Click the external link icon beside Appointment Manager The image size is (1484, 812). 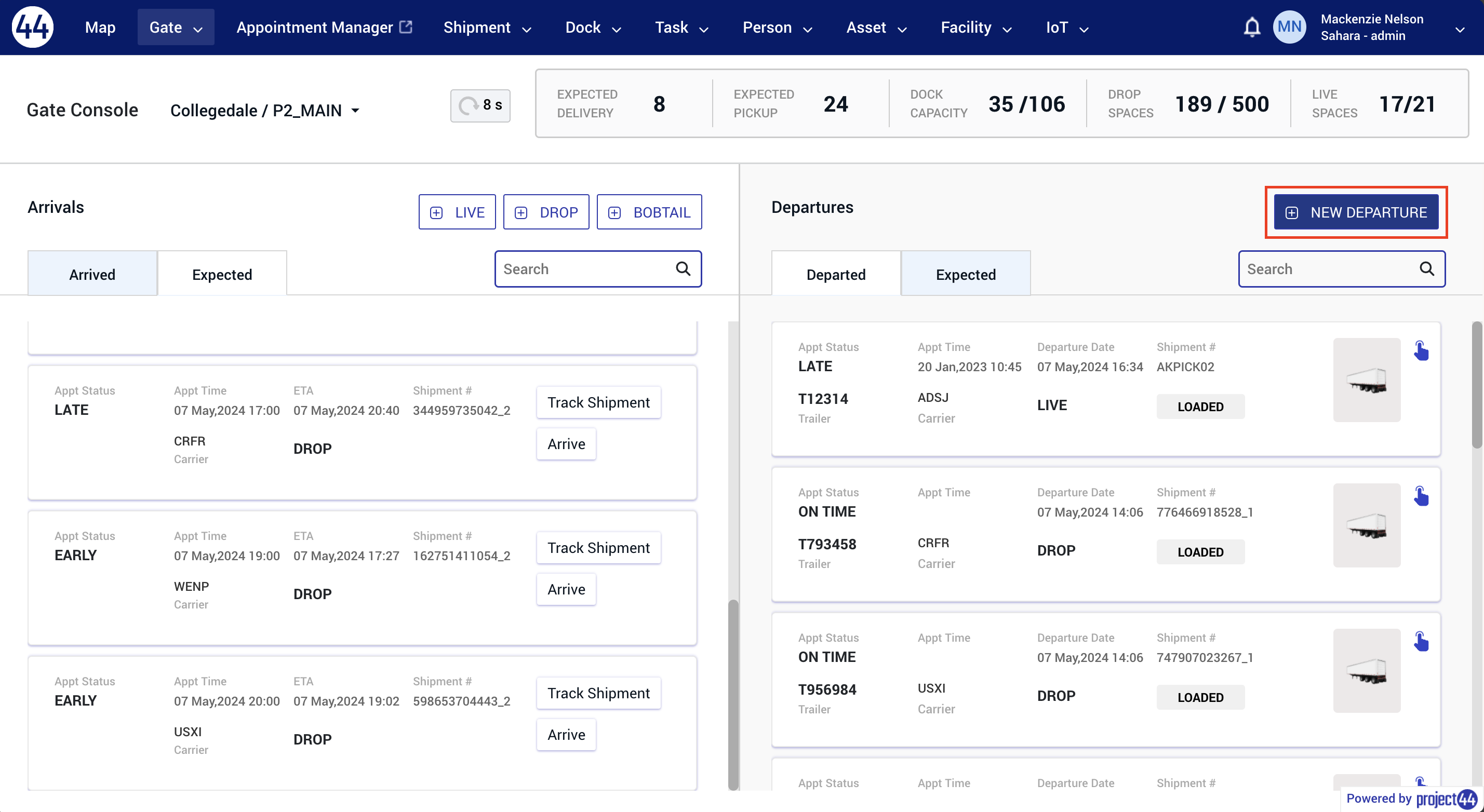click(406, 27)
